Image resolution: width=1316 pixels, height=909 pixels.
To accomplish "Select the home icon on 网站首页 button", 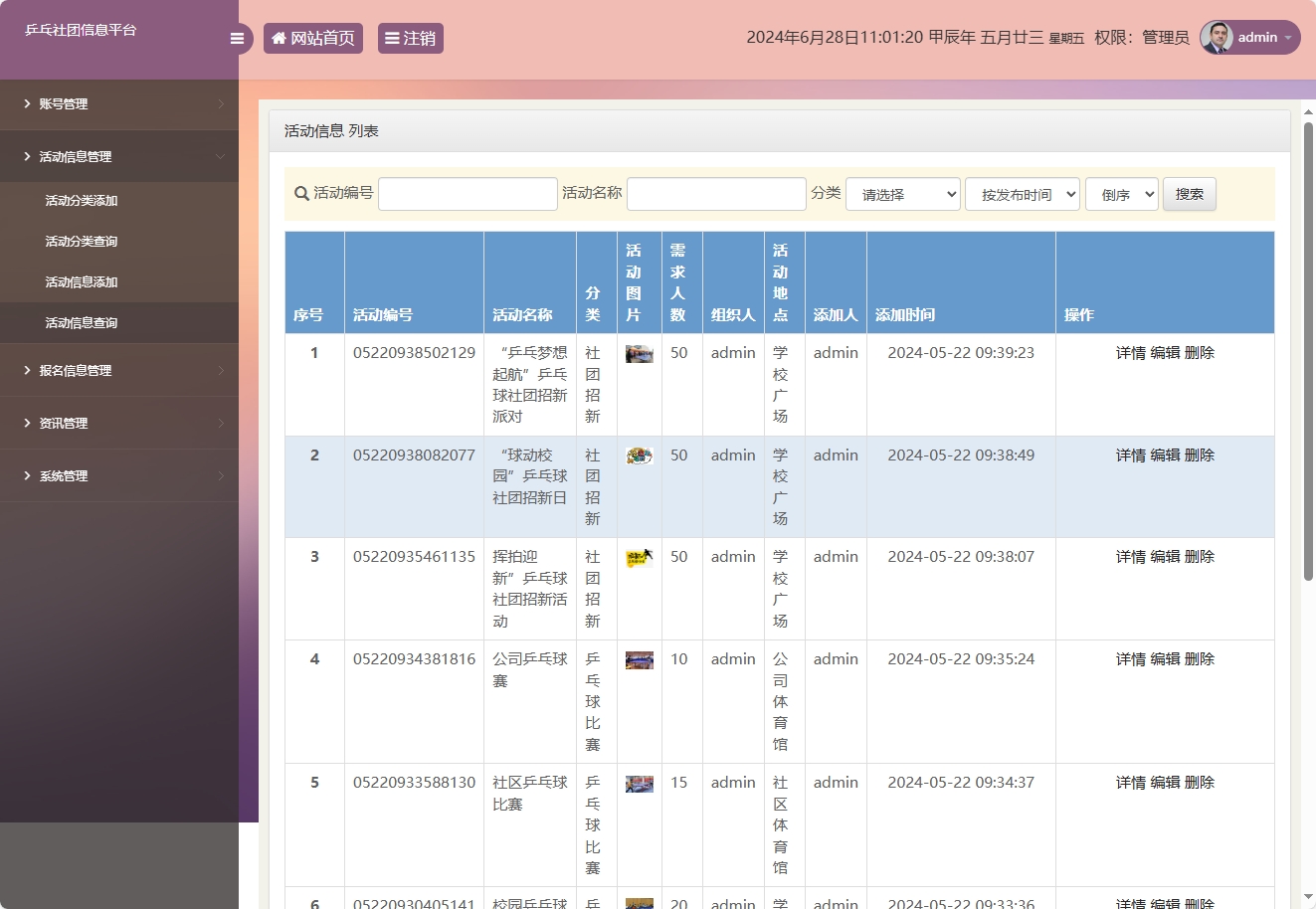I will pos(279,37).
